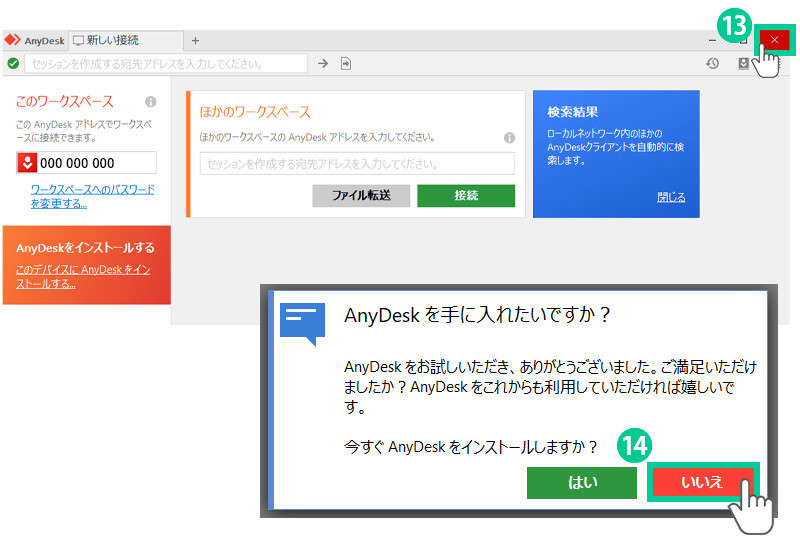This screenshot has height=543, width=800.
Task: Open the session history clock icon
Action: (712, 63)
